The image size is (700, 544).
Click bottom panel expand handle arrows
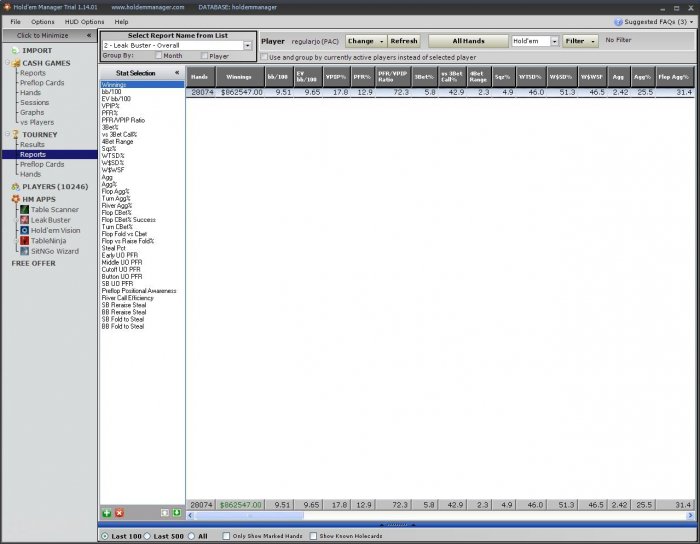(x=397, y=525)
